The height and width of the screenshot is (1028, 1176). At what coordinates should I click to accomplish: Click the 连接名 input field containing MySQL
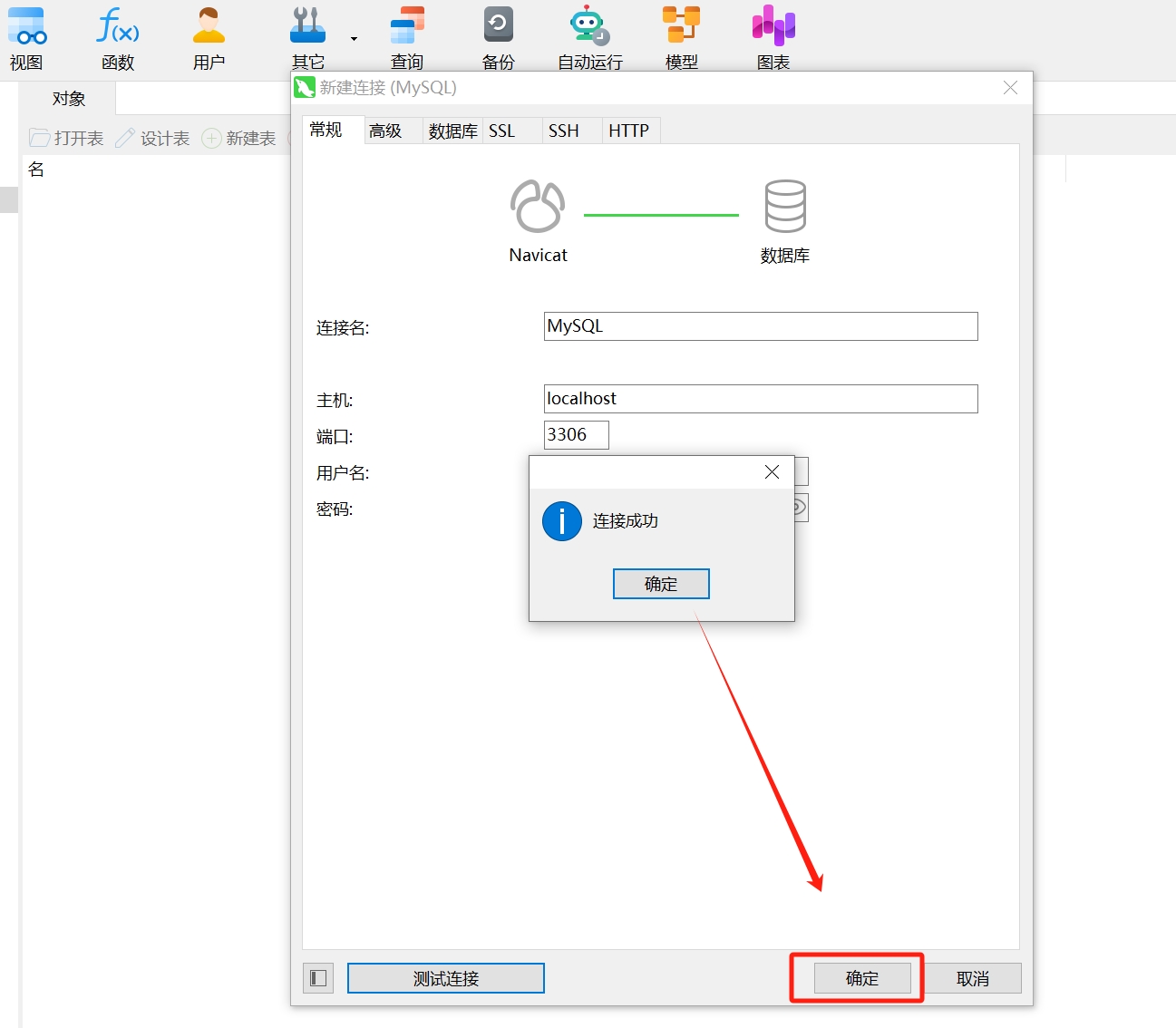pos(760,326)
